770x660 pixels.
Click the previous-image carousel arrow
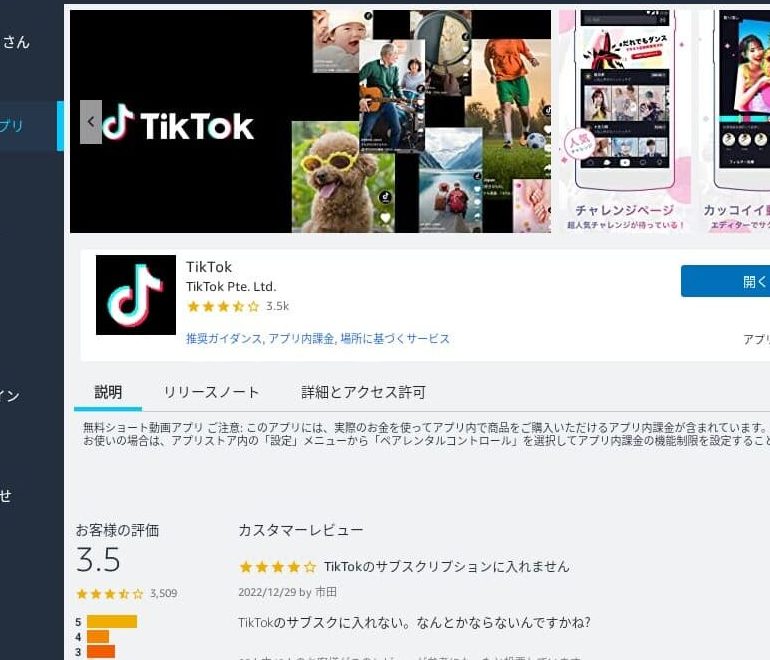91,122
